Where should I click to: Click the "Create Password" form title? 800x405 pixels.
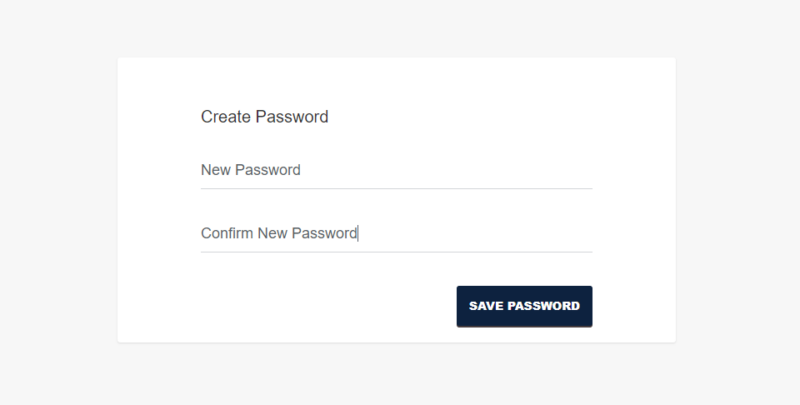click(265, 117)
